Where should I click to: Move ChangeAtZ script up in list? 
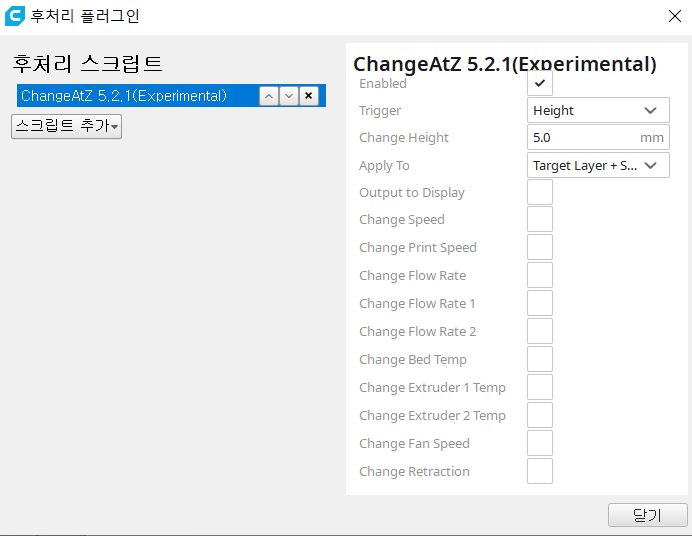(269, 96)
